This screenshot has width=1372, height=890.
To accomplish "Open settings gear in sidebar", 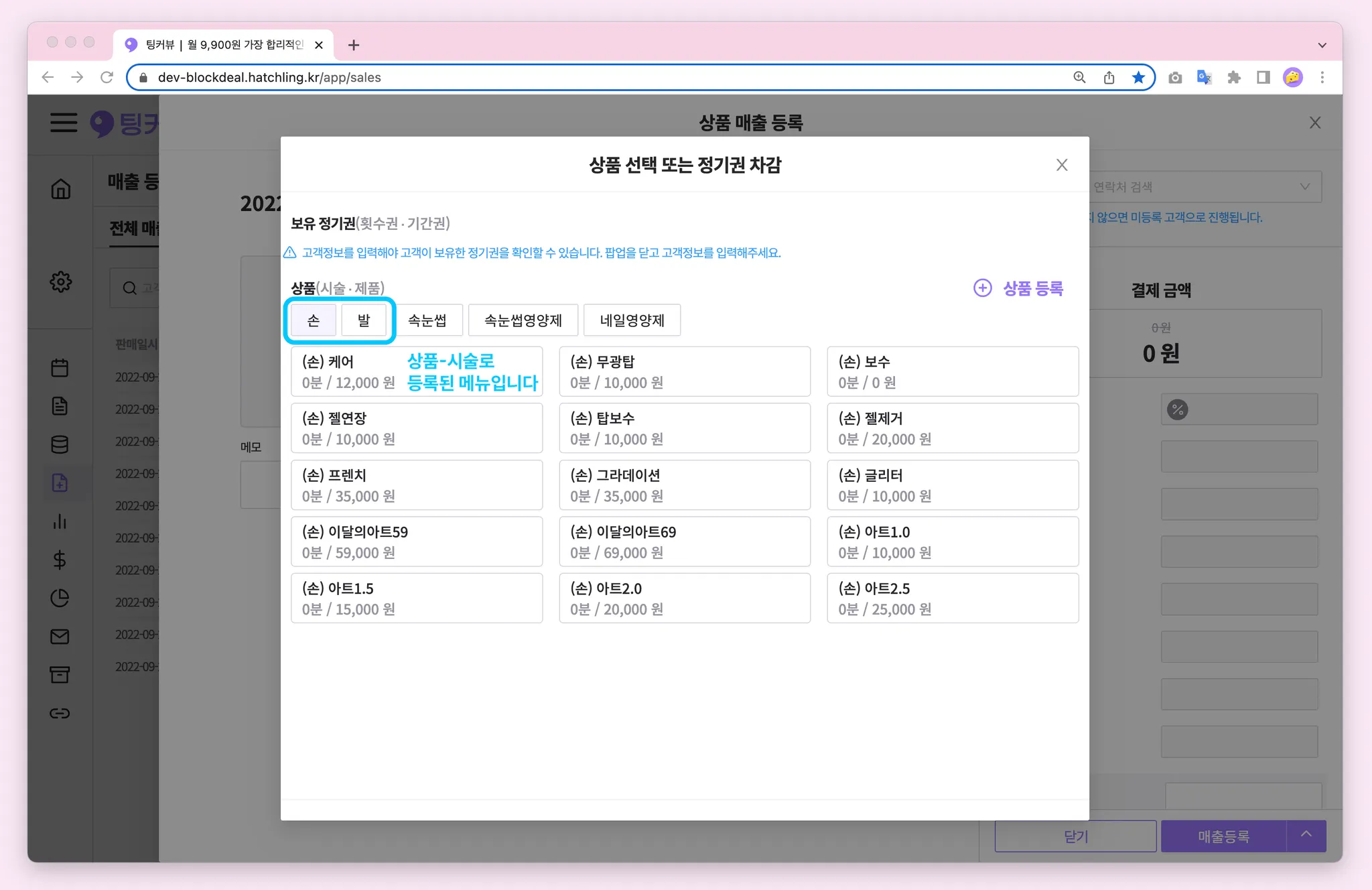I will 60,281.
